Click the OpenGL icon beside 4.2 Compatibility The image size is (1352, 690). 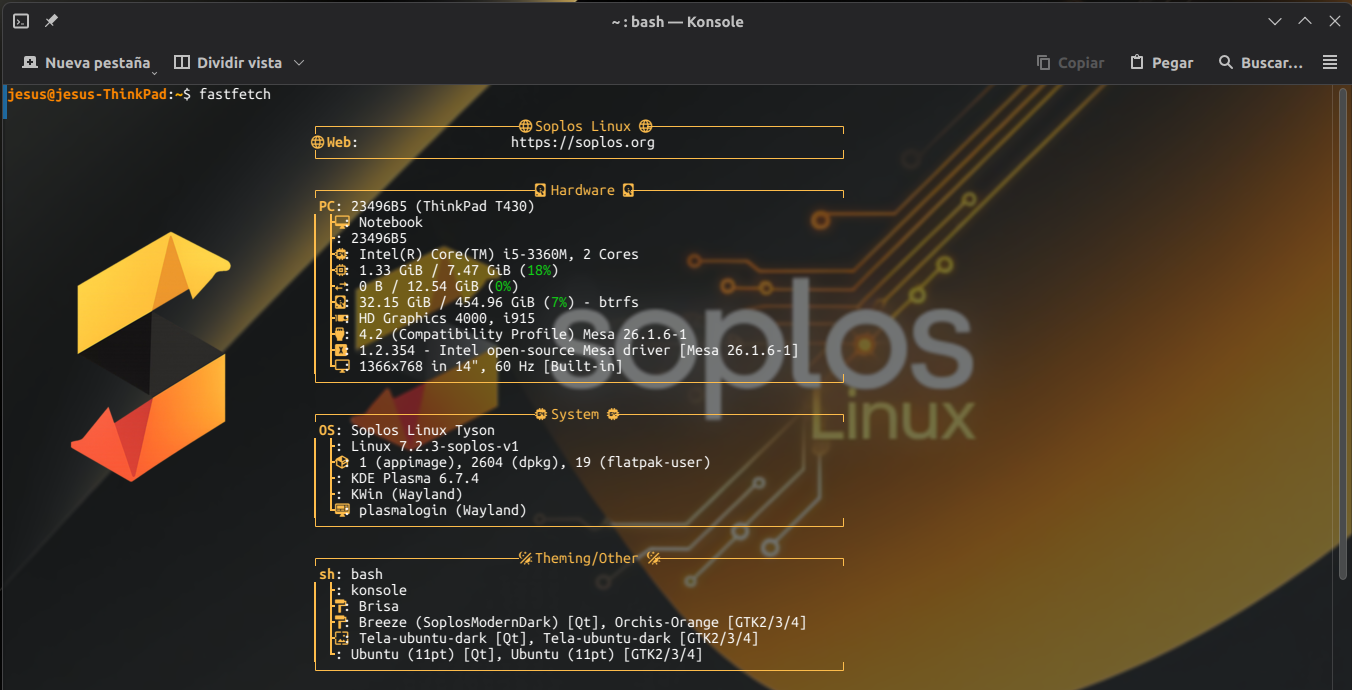341,334
